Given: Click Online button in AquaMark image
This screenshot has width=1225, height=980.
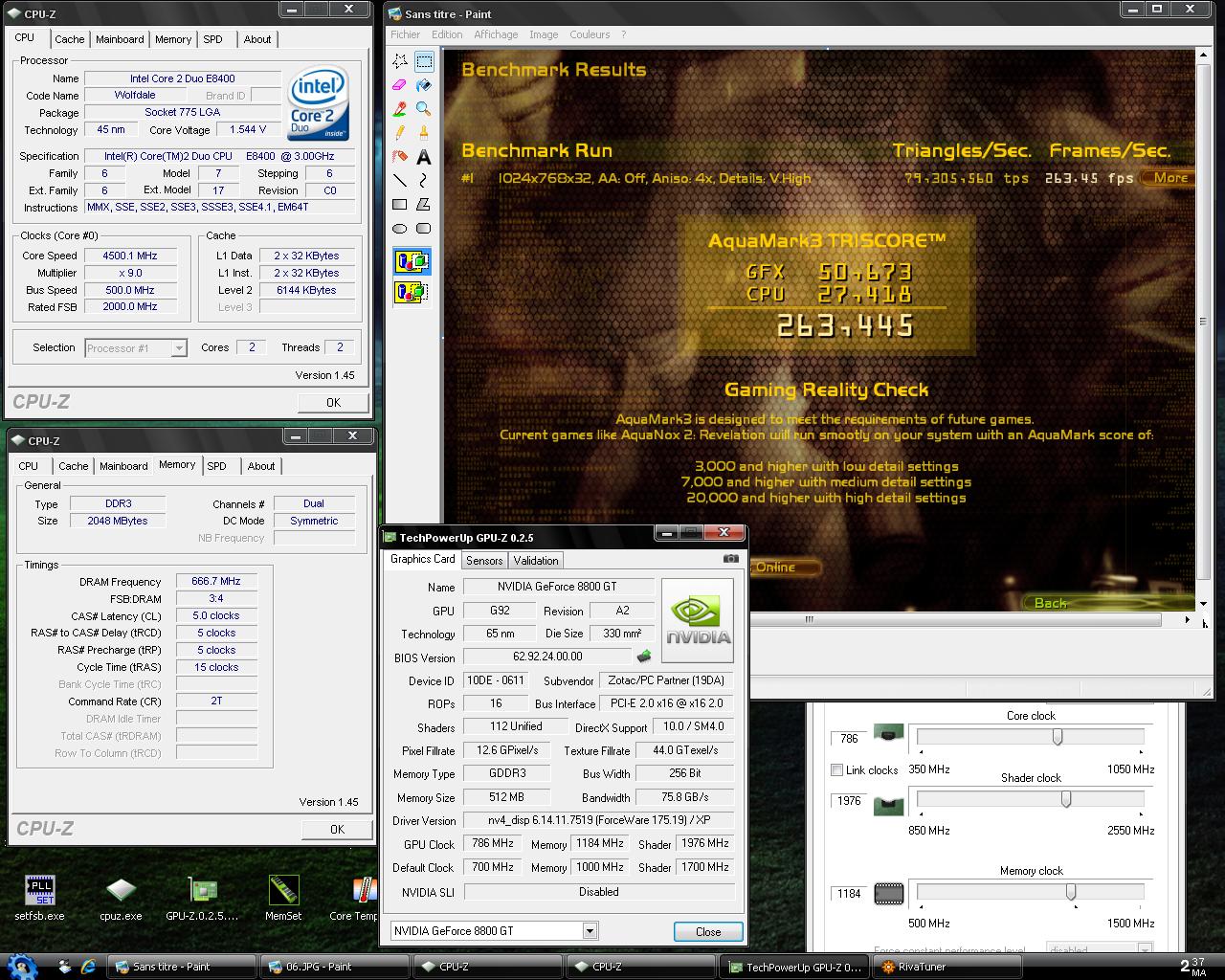Looking at the screenshot, I should click(x=785, y=568).
